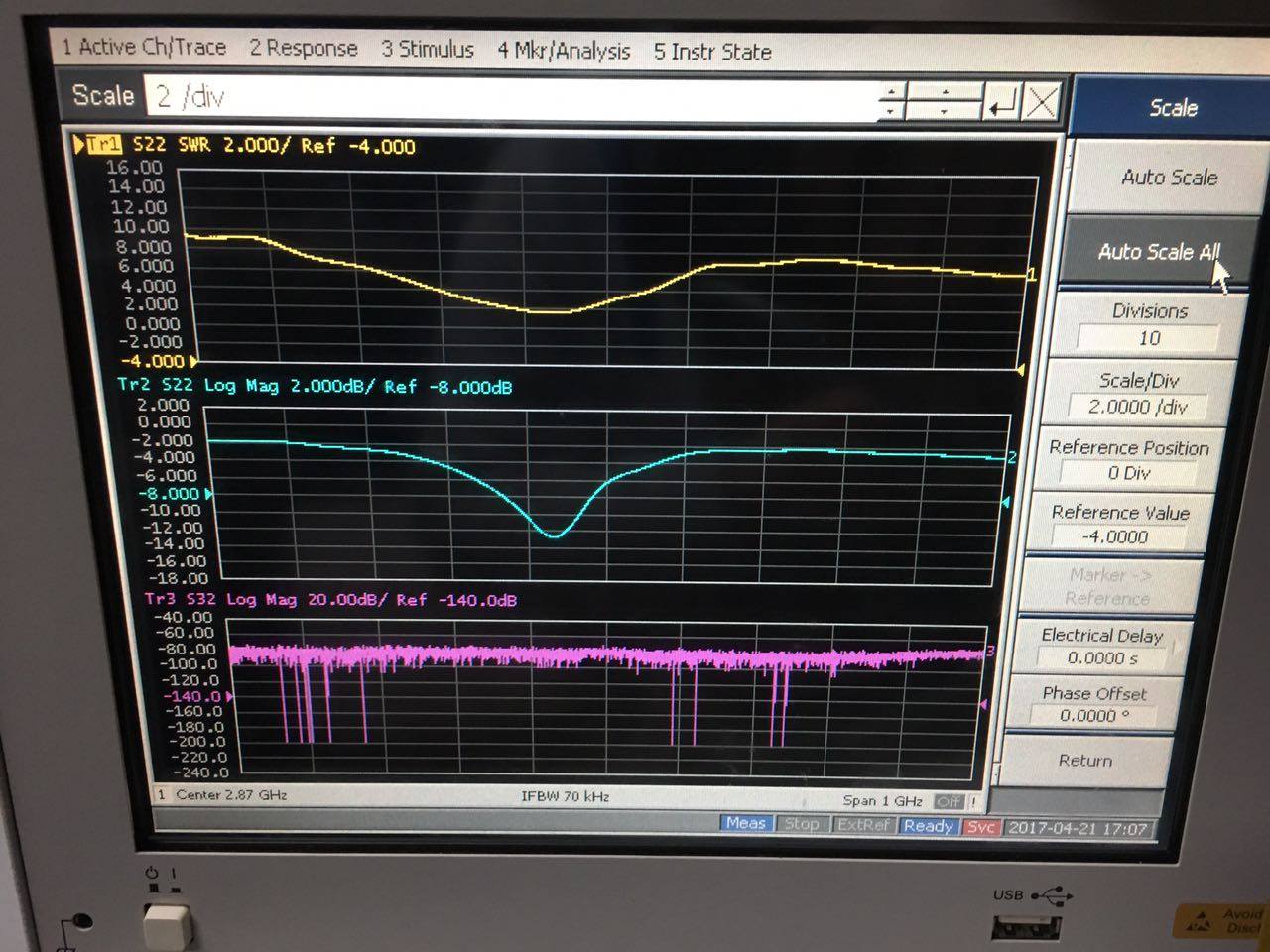Image resolution: width=1270 pixels, height=952 pixels.
Task: Click the Svc status indicator
Action: 980,826
